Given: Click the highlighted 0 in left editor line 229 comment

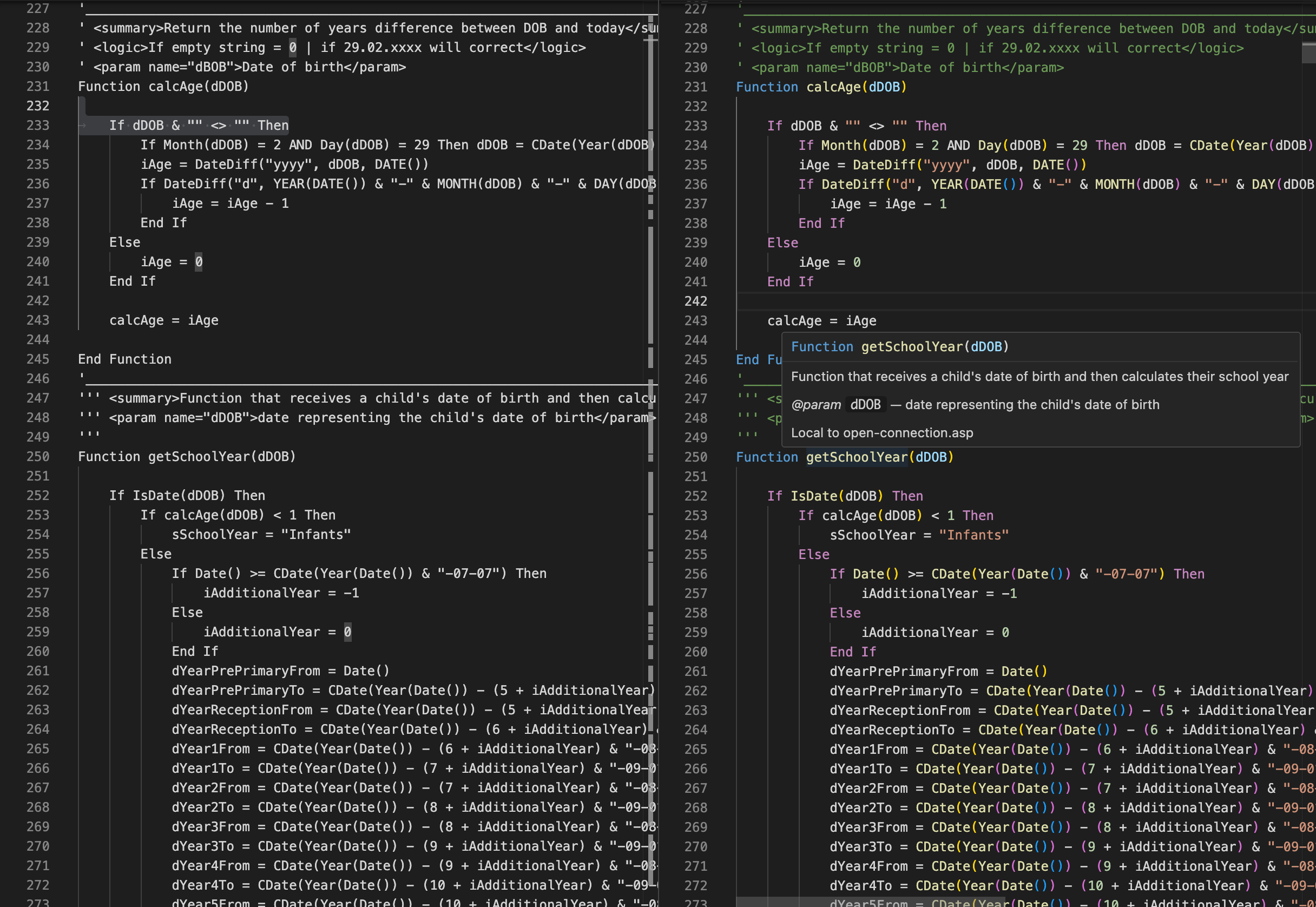Looking at the screenshot, I should [x=293, y=48].
